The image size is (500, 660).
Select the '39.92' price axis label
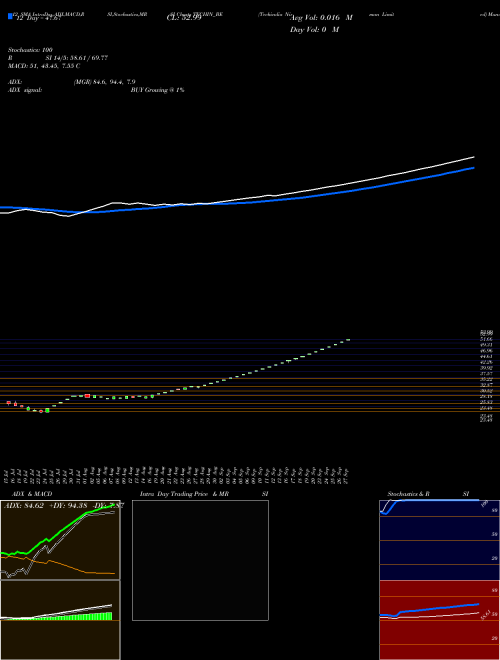click(487, 367)
